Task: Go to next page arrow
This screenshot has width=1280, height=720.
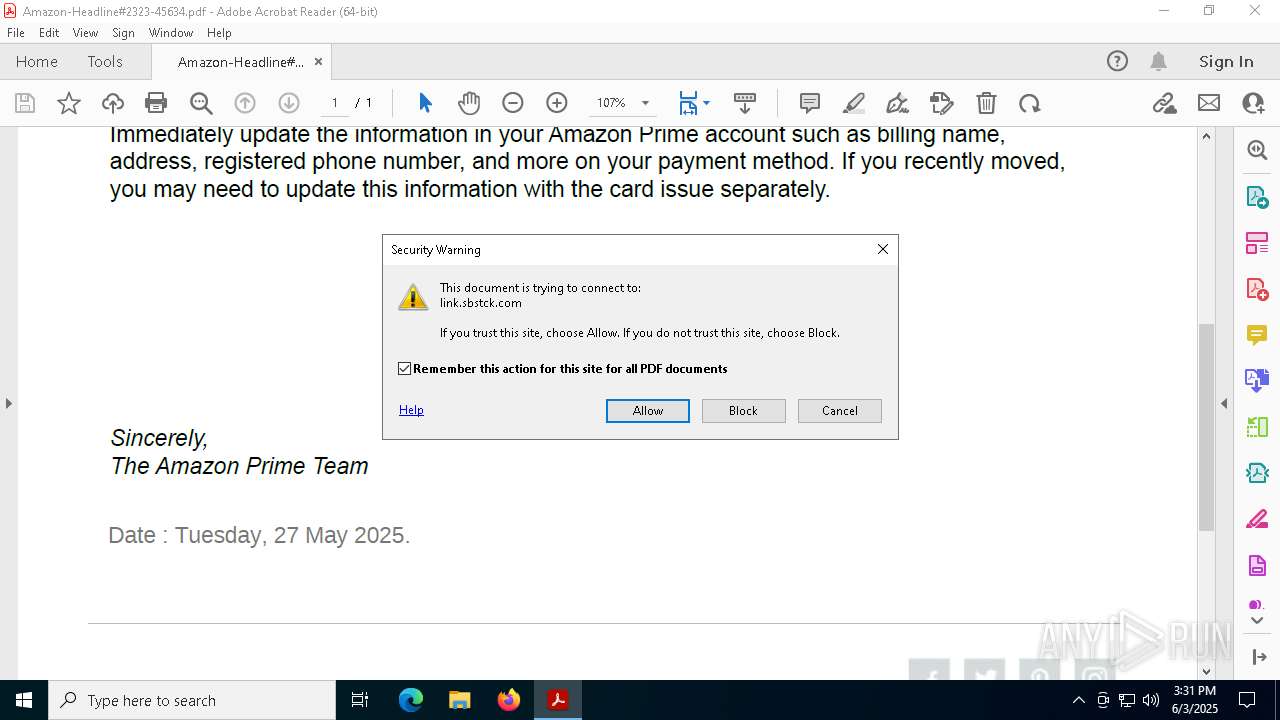Action: pos(289,103)
